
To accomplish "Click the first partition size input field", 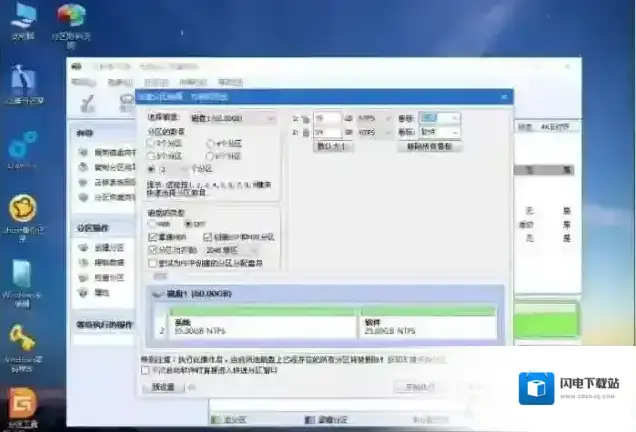I will point(327,118).
